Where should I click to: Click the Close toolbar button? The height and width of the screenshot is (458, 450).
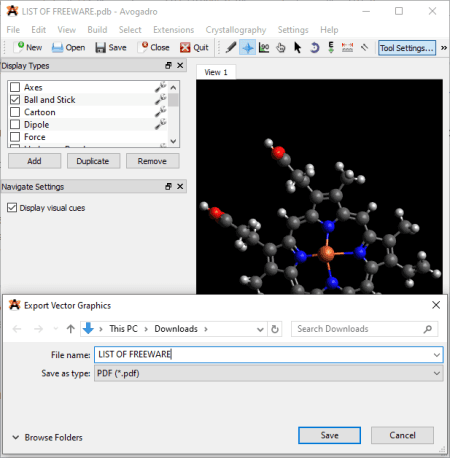[x=154, y=48]
